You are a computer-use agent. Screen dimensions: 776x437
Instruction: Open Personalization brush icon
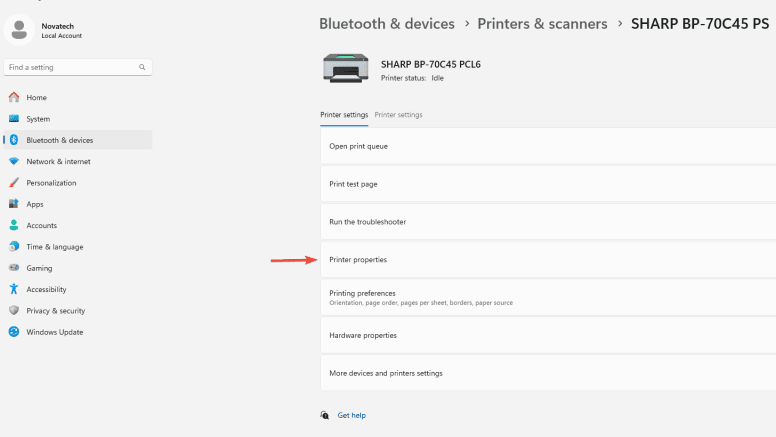pos(14,183)
